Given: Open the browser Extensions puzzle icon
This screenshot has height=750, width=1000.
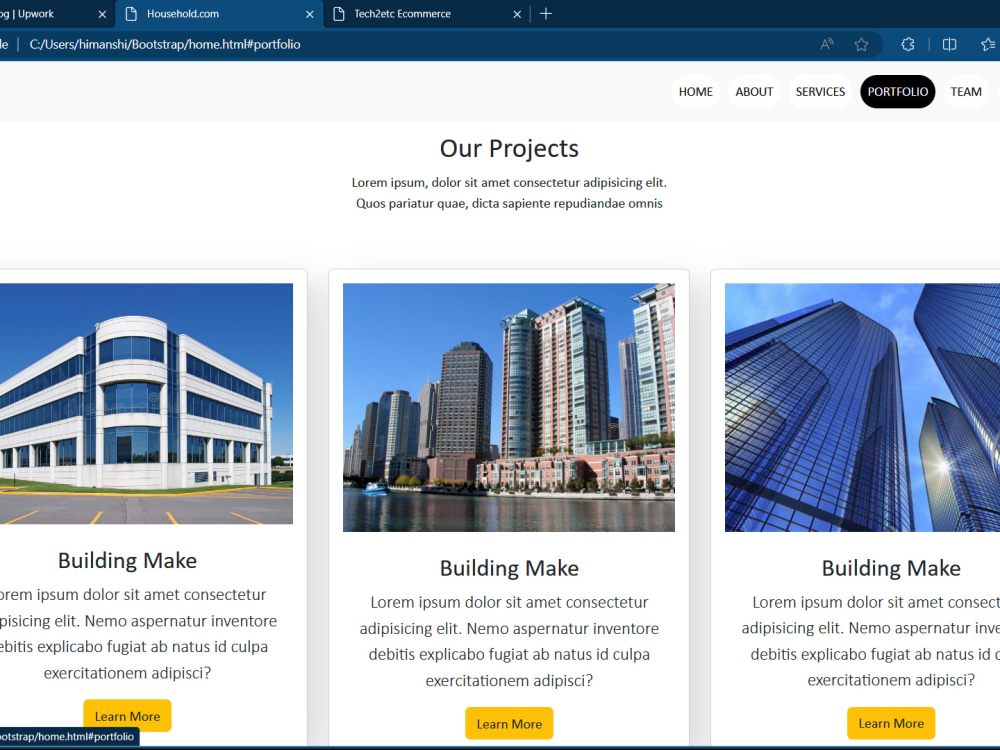Looking at the screenshot, I should pos(908,44).
